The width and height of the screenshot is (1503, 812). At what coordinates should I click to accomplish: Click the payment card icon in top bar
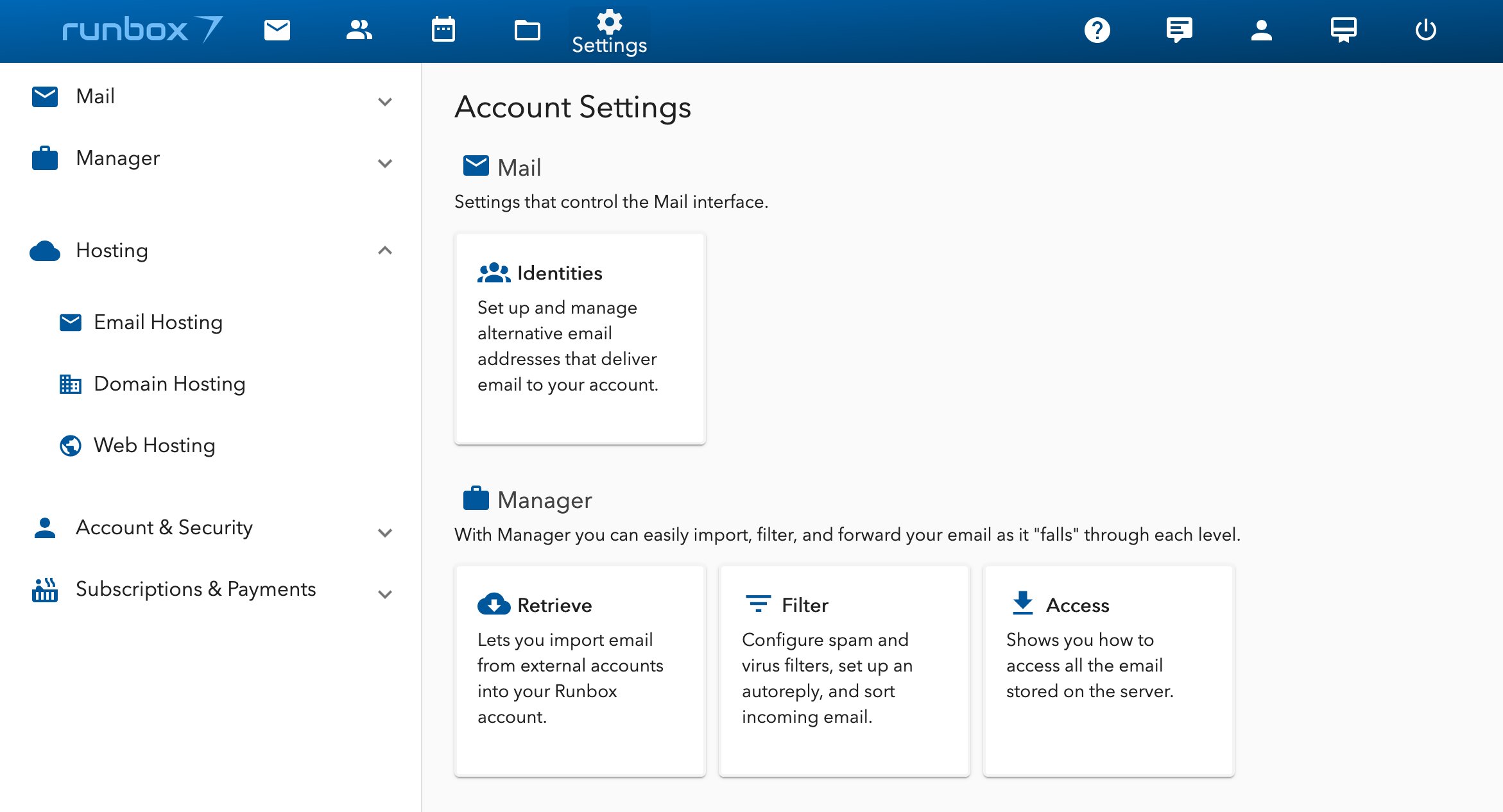pos(1343,30)
